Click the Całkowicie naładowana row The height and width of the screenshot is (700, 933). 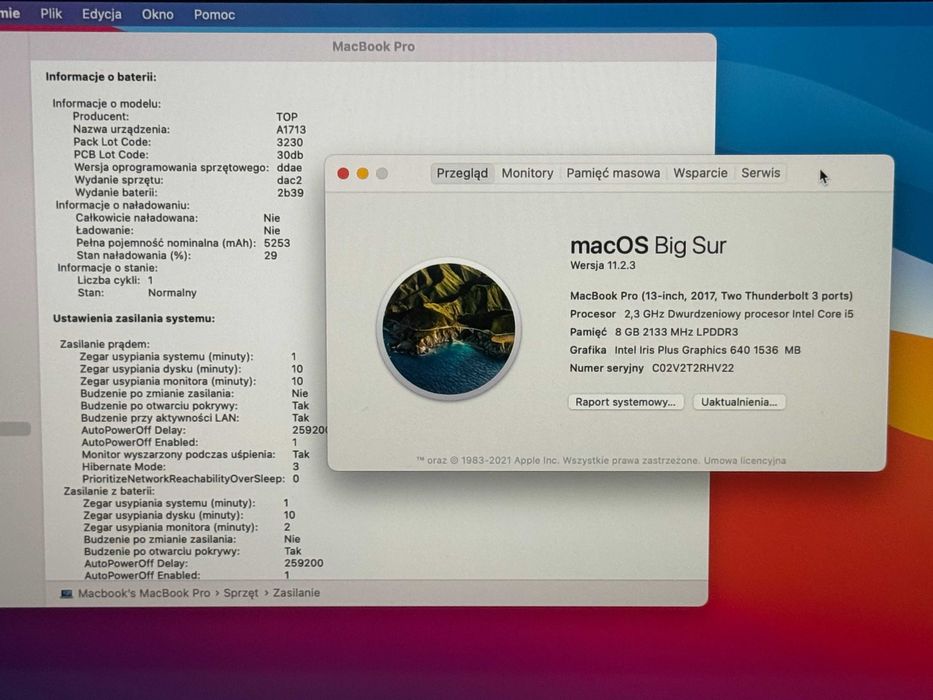tap(178, 218)
